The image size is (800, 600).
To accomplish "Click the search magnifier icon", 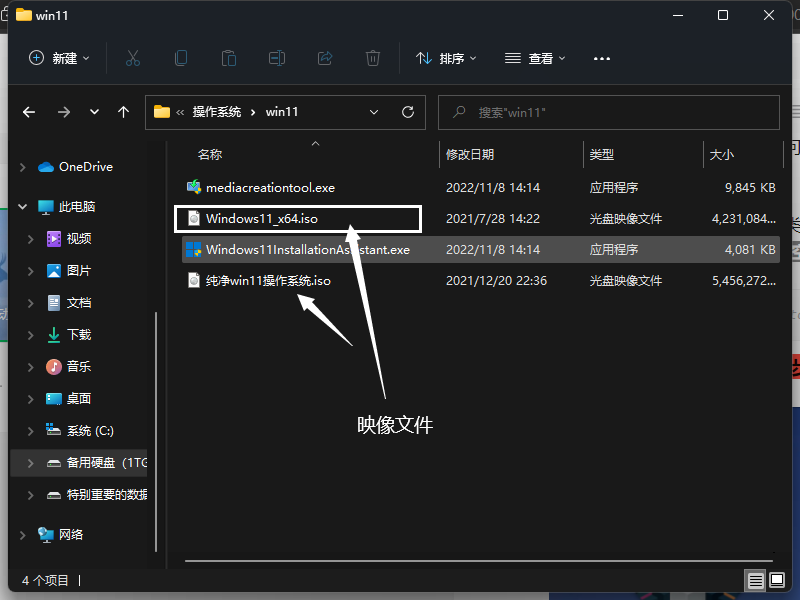I will [459, 112].
